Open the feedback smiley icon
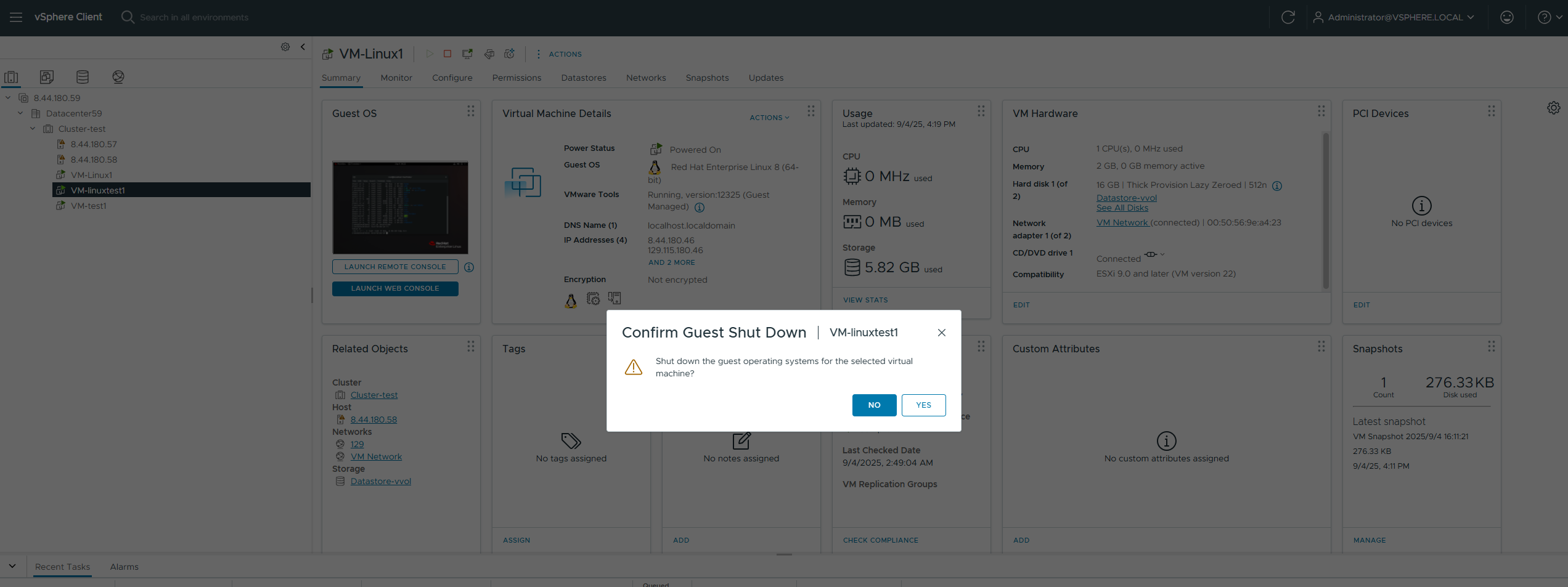This screenshot has height=587, width=1568. pos(1507,17)
